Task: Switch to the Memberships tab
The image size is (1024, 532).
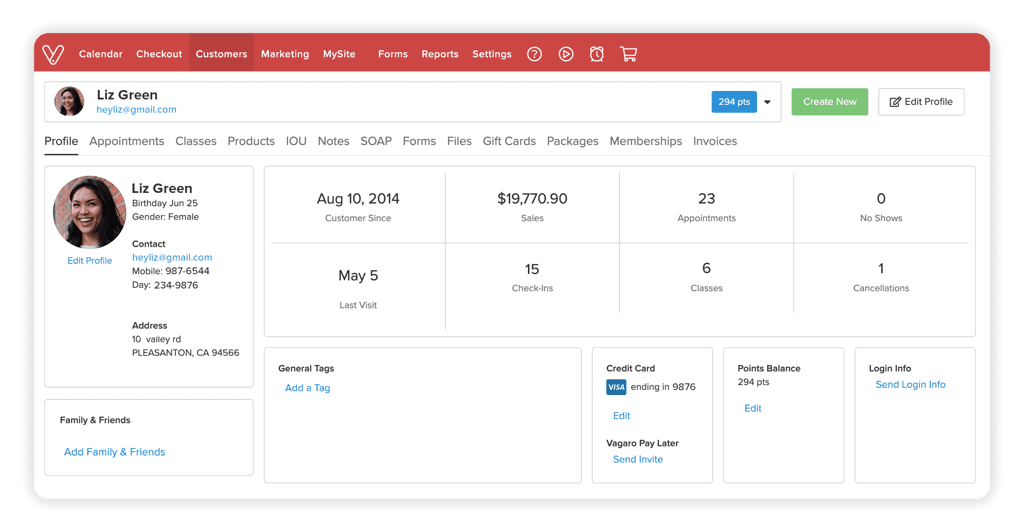Action: pos(645,141)
